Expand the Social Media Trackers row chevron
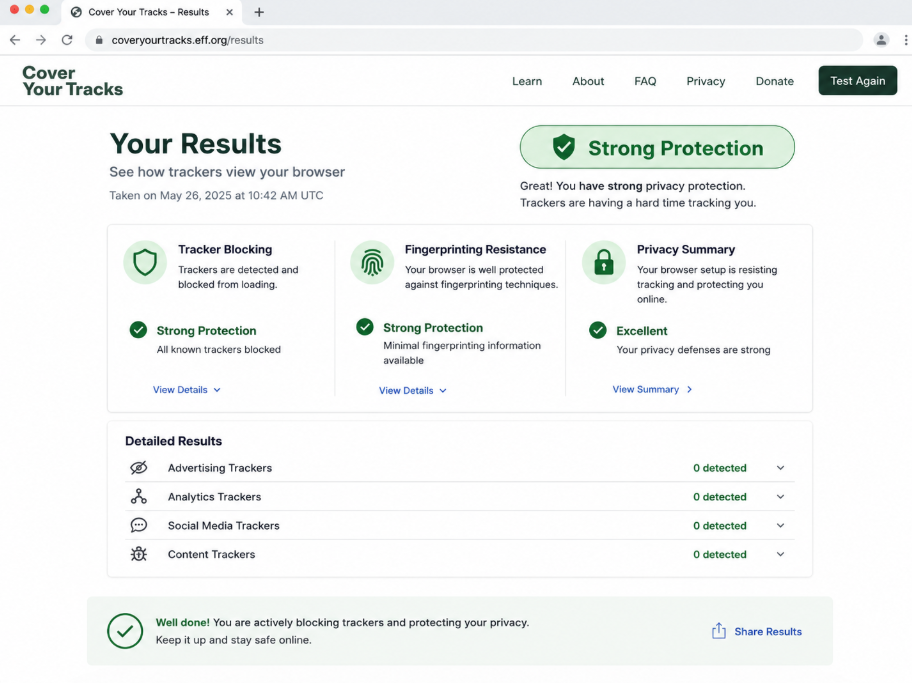Image resolution: width=912 pixels, height=683 pixels. click(x=781, y=525)
